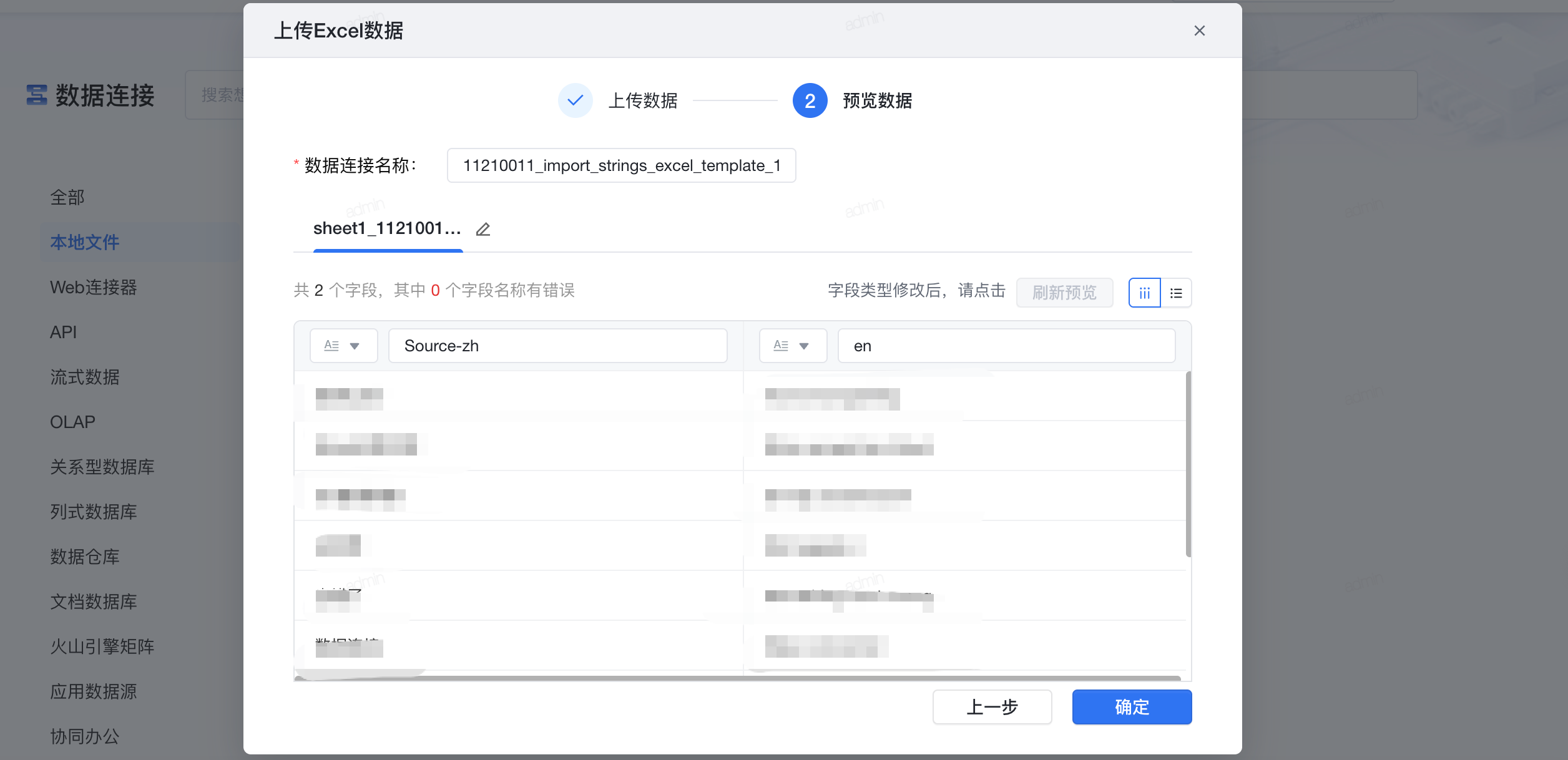Open Source-zh field type dropdown
Image resolution: width=1568 pixels, height=760 pixels.
click(x=343, y=346)
